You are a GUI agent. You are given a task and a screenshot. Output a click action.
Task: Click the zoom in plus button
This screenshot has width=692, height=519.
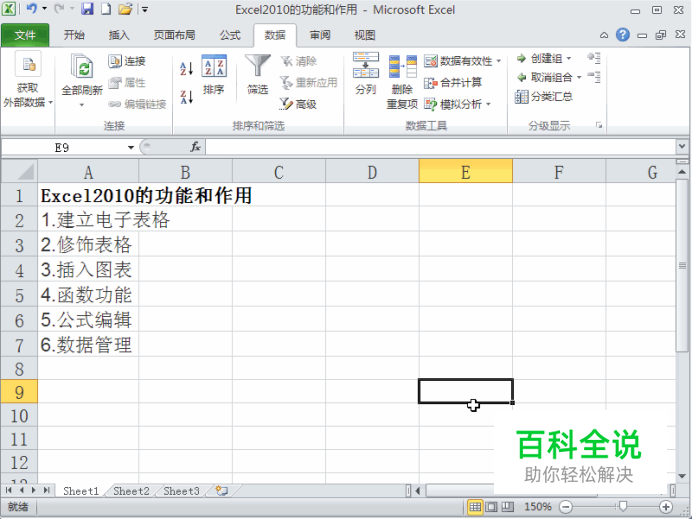coord(666,507)
